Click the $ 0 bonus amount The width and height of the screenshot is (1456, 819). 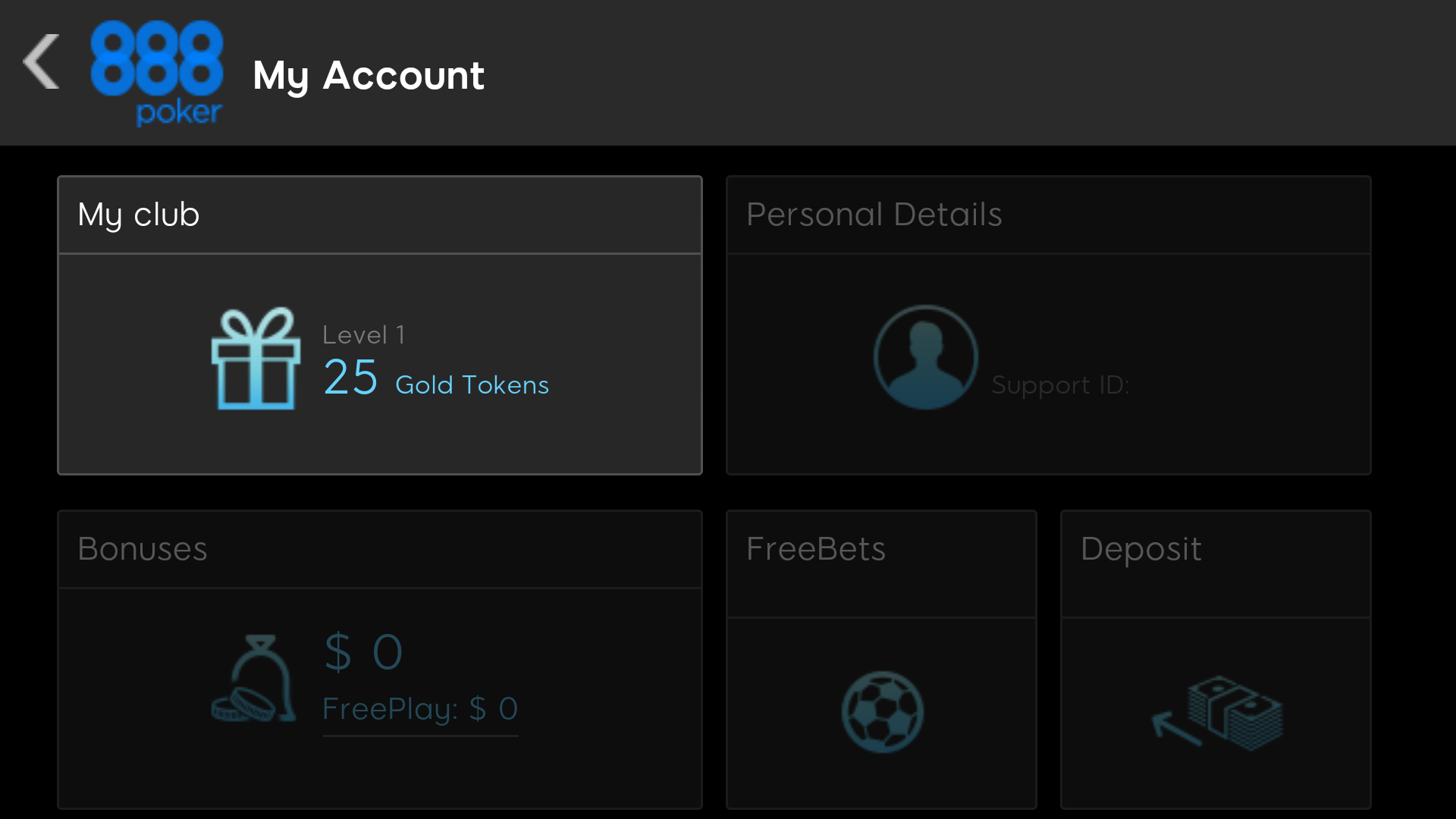[x=362, y=651]
